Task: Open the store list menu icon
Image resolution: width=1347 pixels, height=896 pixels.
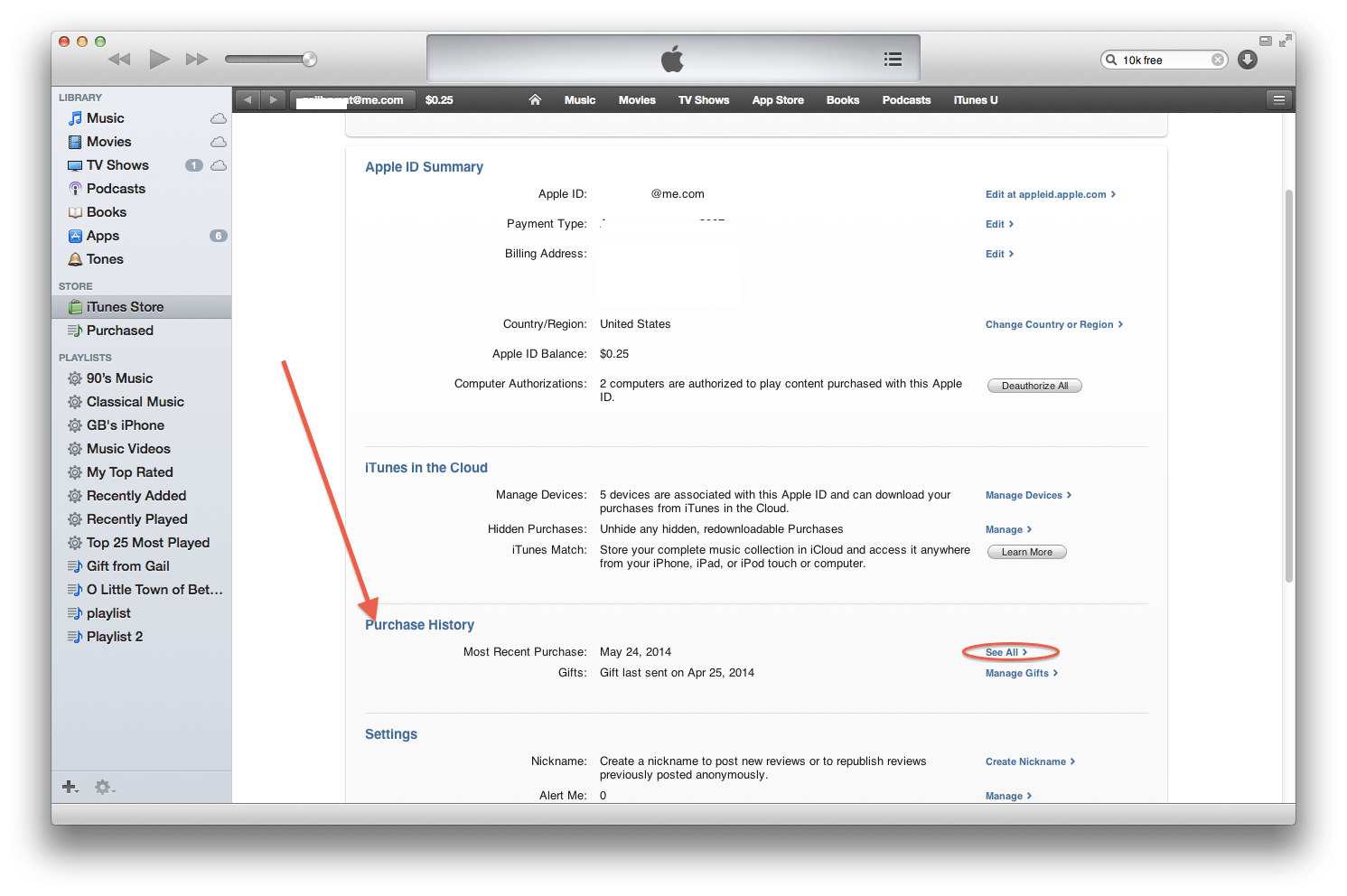Action: click(1278, 100)
